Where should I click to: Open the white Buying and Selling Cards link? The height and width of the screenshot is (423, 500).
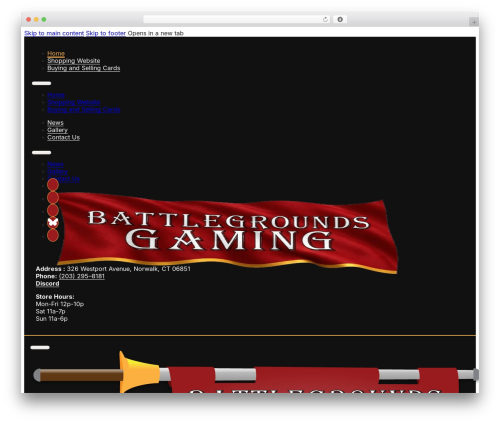(84, 68)
